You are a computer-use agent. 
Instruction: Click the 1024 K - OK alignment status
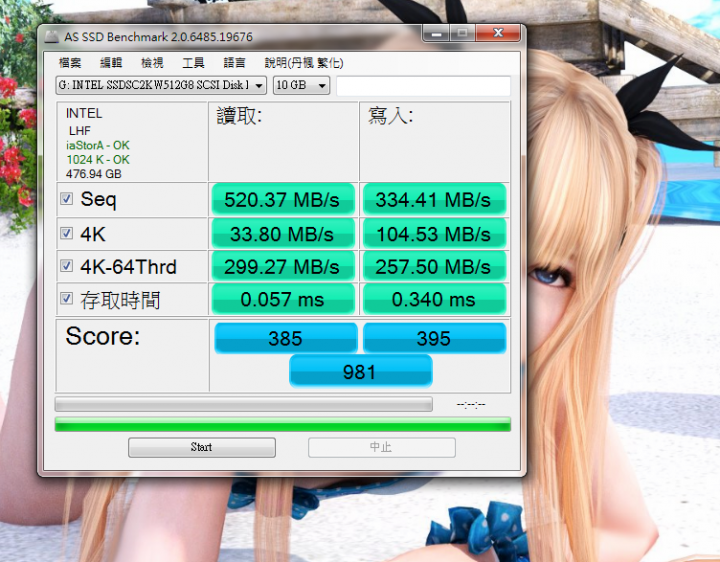pos(98,160)
